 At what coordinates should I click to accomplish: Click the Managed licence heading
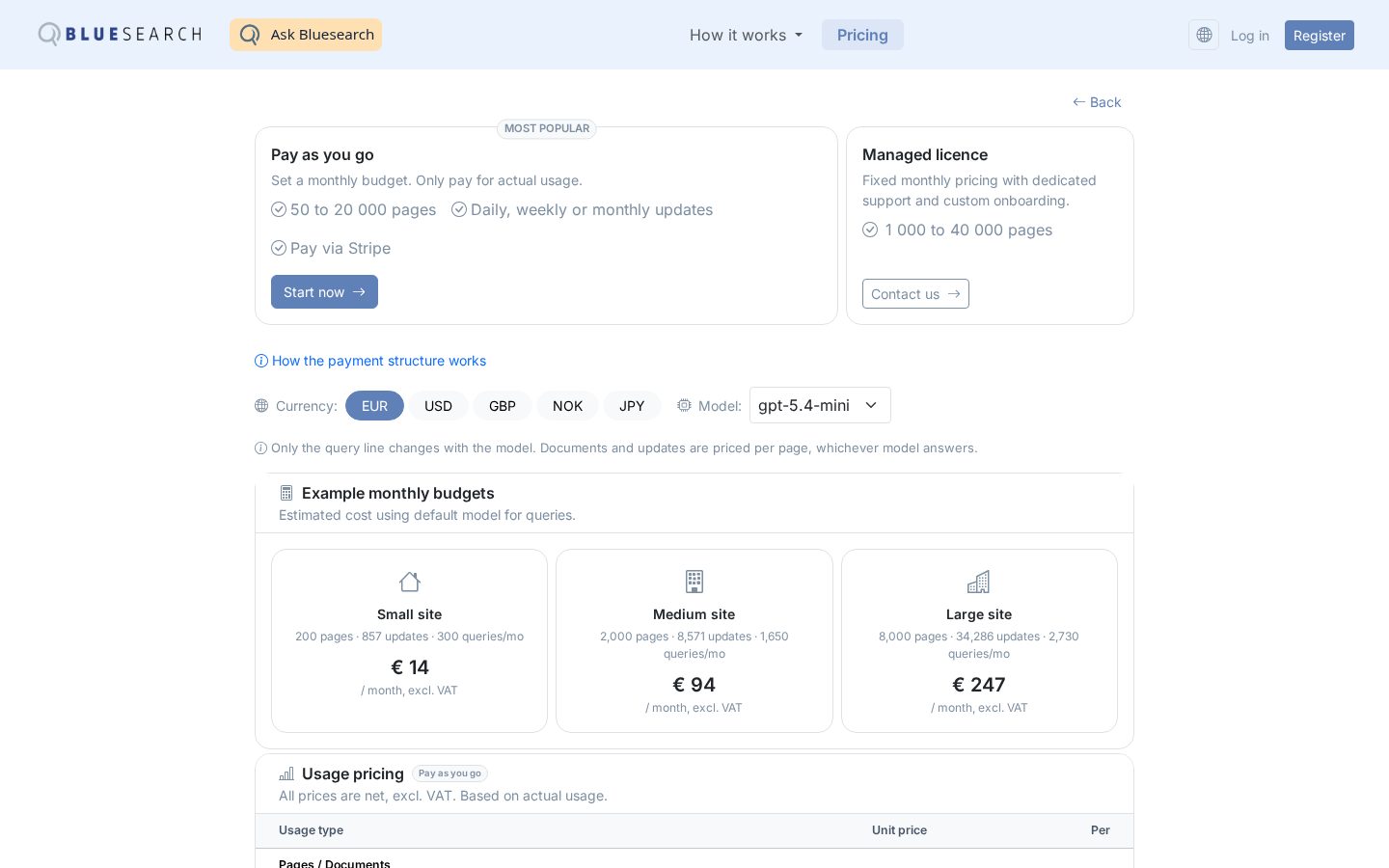tap(925, 154)
